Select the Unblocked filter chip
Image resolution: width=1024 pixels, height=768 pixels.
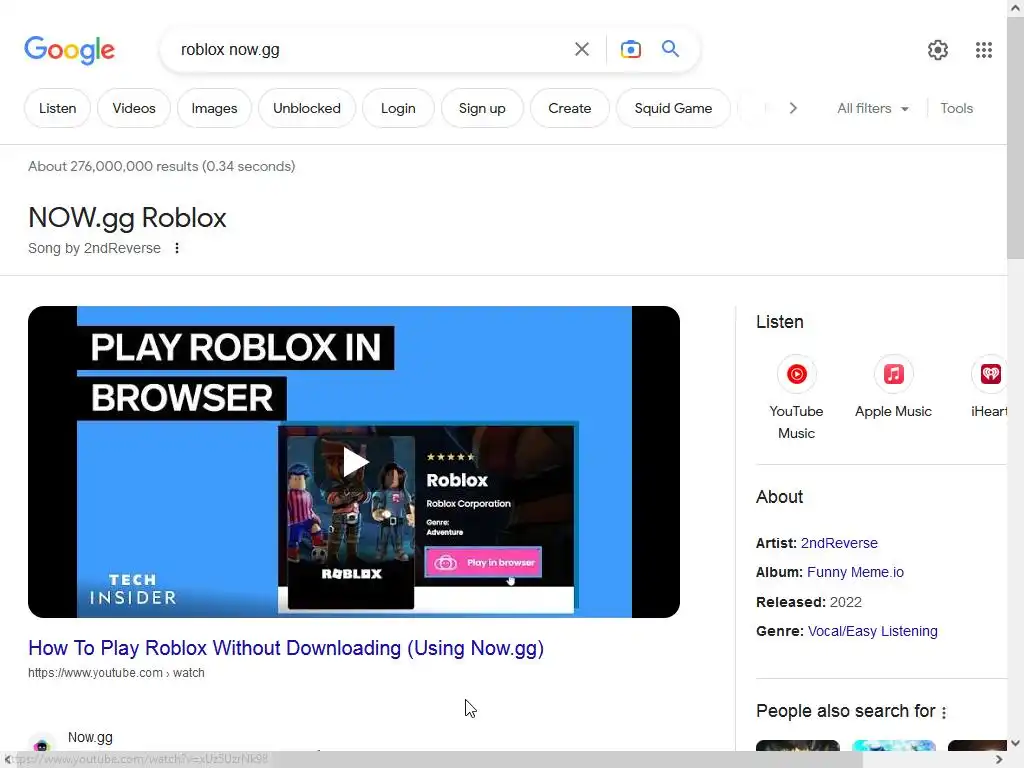(x=307, y=108)
